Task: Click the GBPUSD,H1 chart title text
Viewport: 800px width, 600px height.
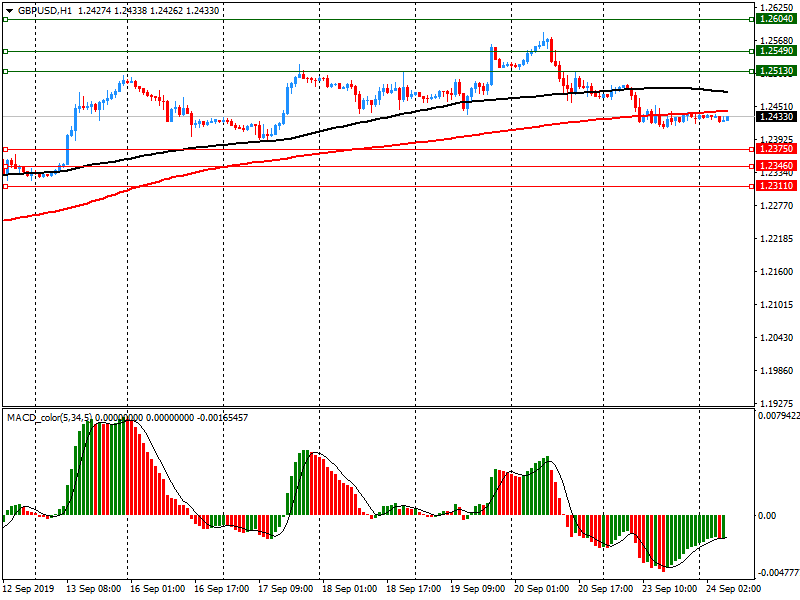Action: (x=45, y=11)
